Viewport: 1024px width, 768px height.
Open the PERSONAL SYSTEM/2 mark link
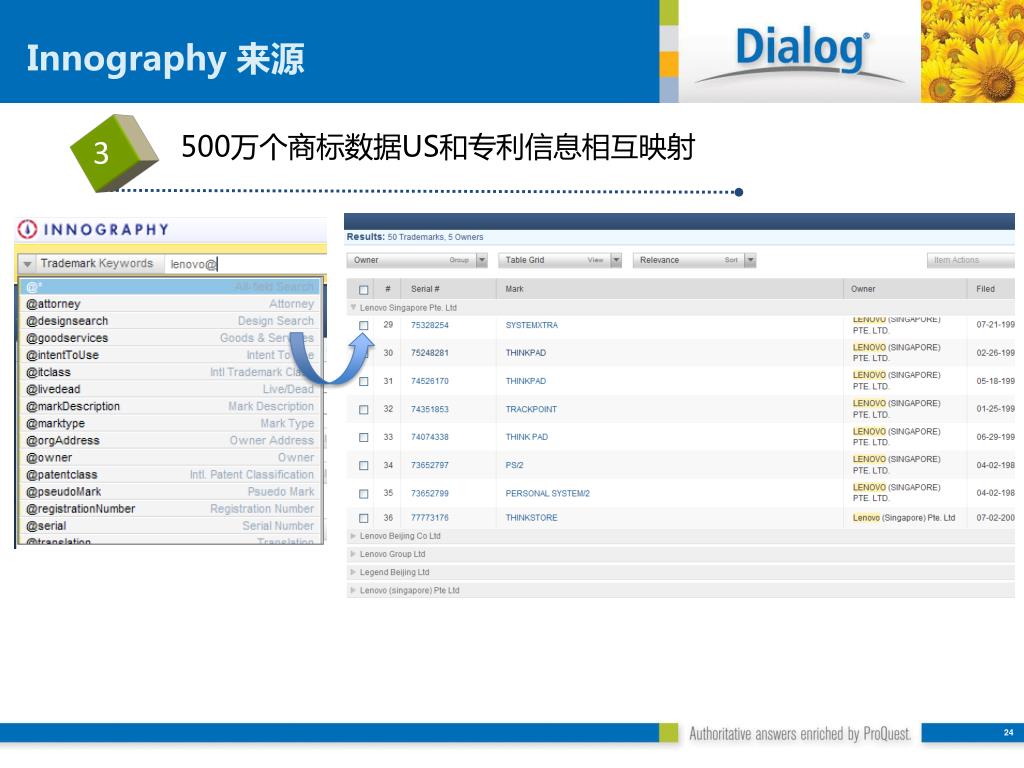click(547, 494)
